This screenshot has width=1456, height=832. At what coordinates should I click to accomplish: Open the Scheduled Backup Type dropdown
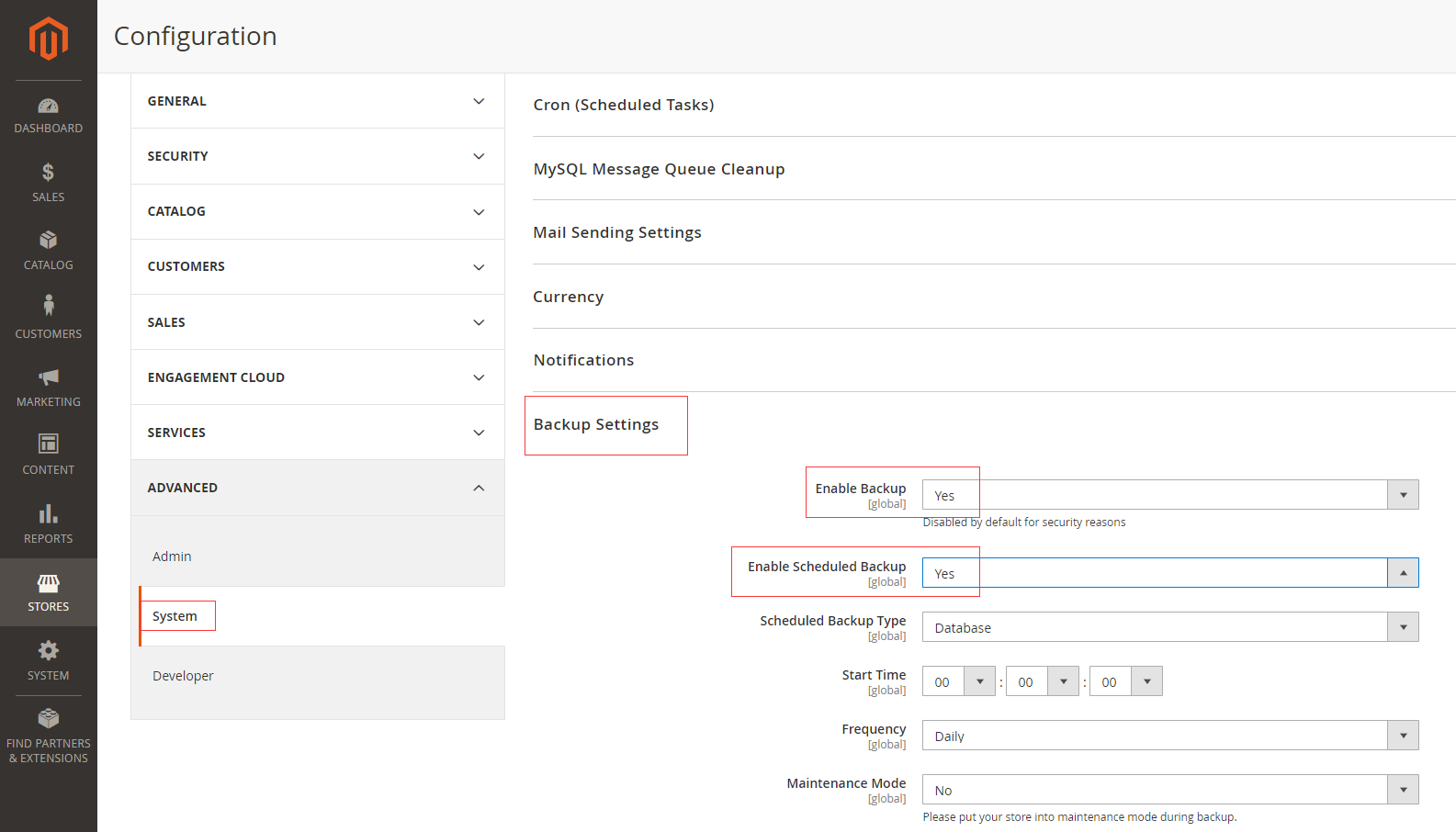click(1169, 627)
